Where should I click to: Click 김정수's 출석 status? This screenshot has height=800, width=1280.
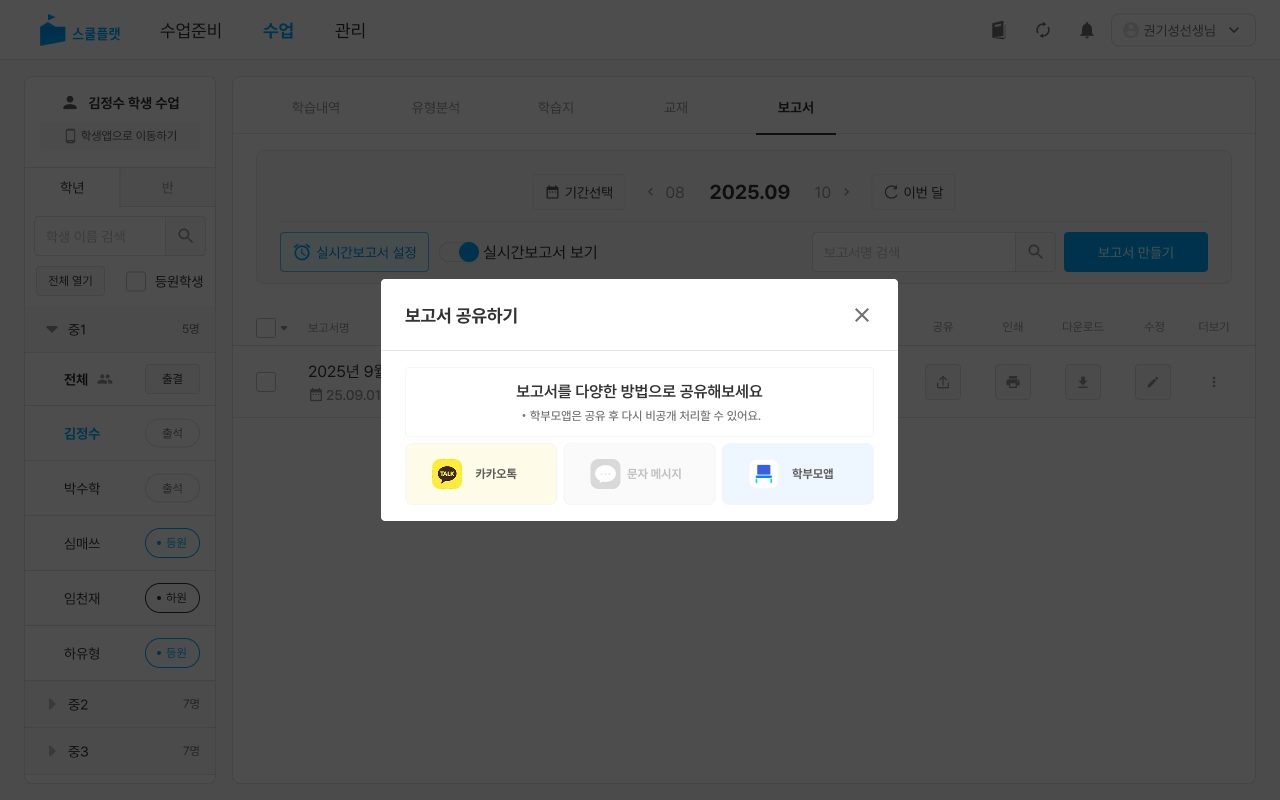[172, 433]
